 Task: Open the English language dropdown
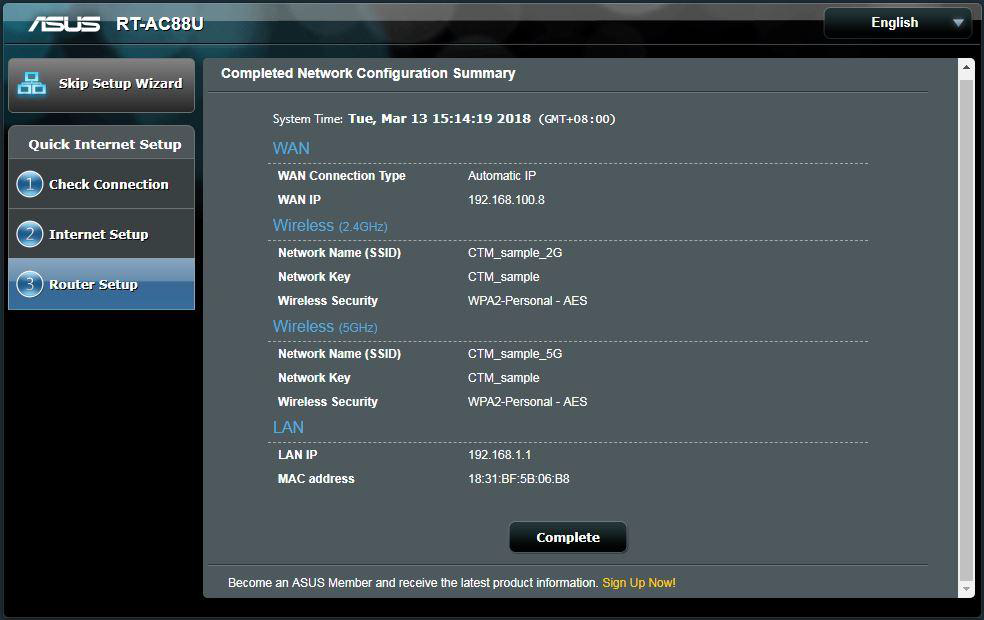(897, 23)
